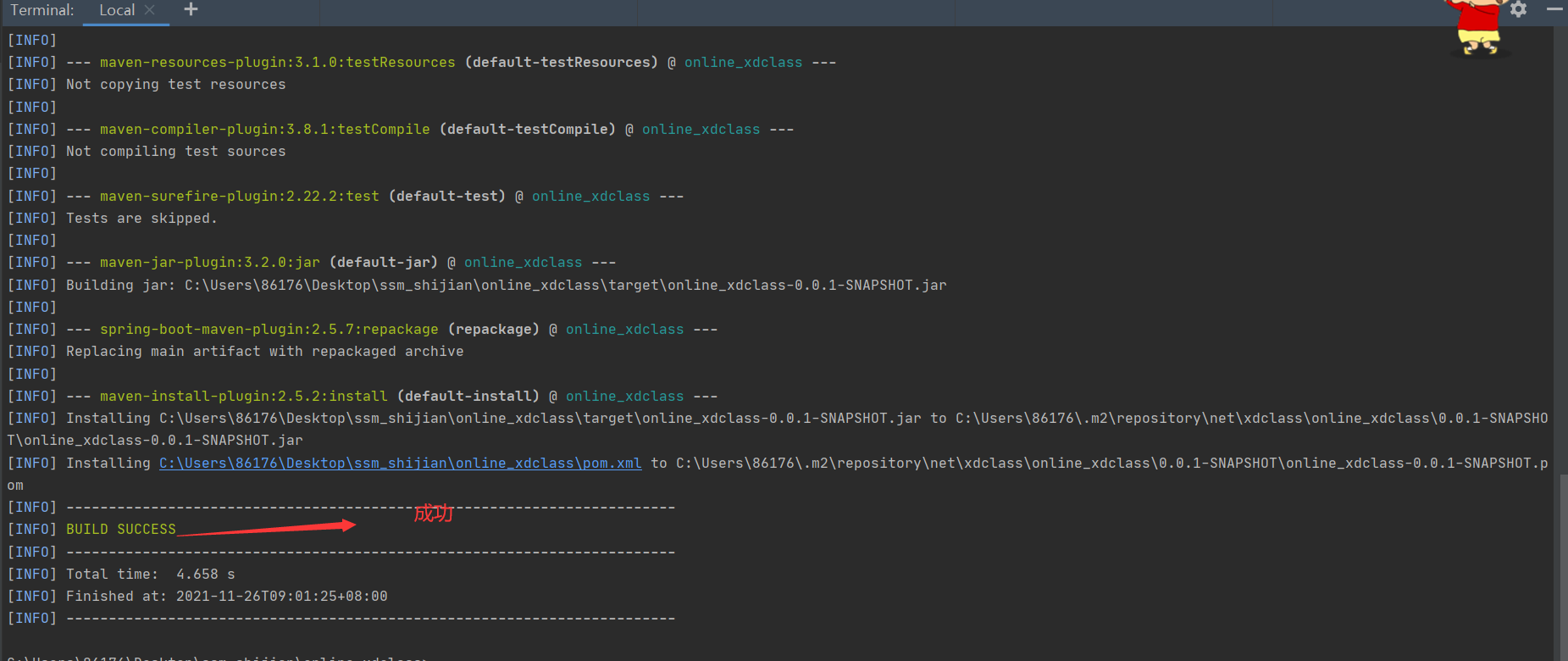The width and height of the screenshot is (1568, 661).
Task: Open the pom.xml file path link
Action: 400,463
